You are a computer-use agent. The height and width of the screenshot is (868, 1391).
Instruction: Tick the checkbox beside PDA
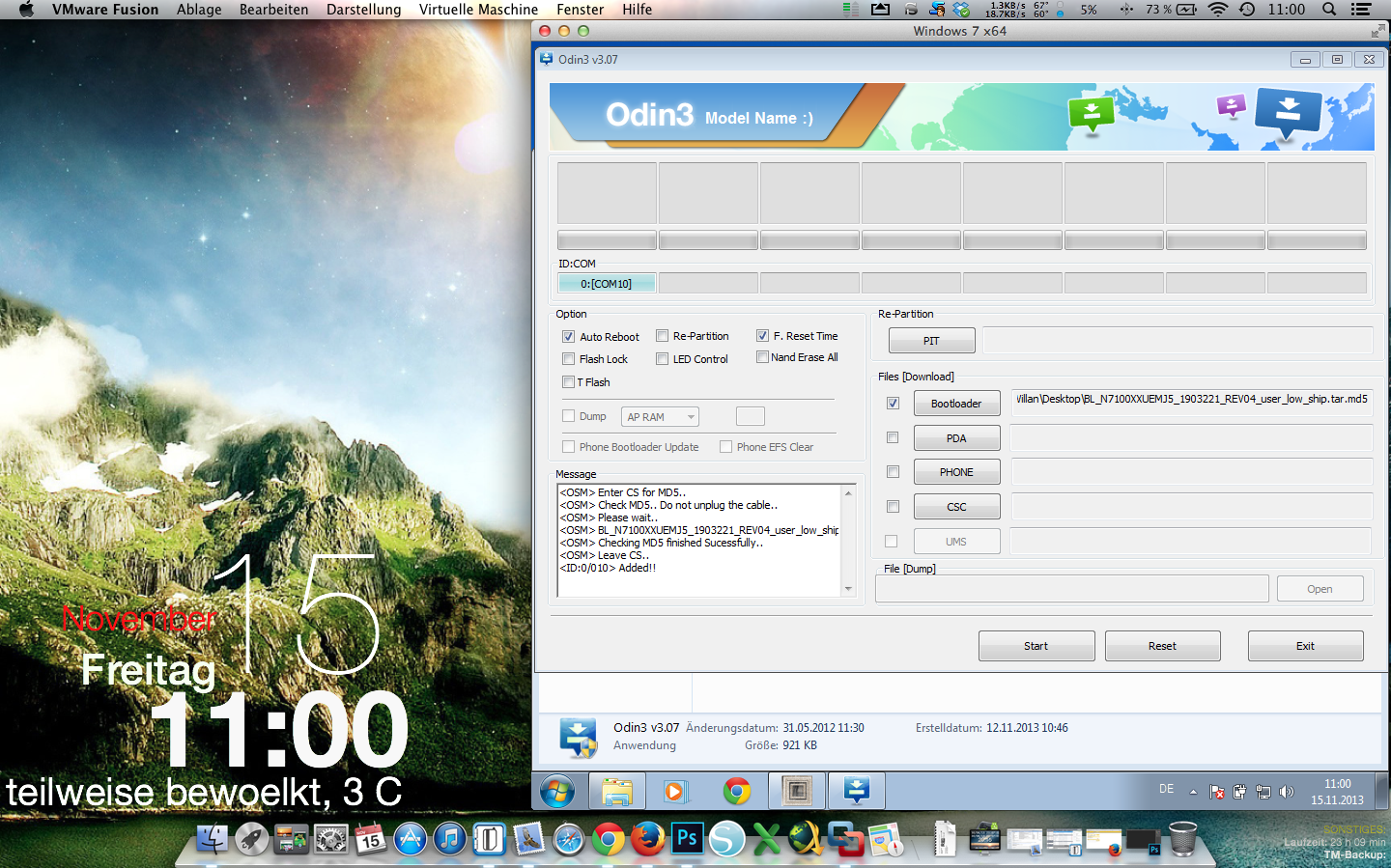[894, 437]
